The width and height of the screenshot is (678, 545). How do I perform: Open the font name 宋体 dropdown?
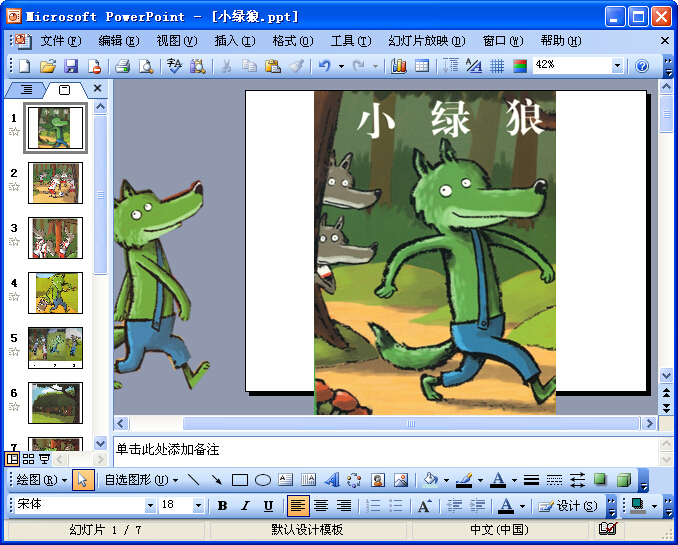coord(150,505)
